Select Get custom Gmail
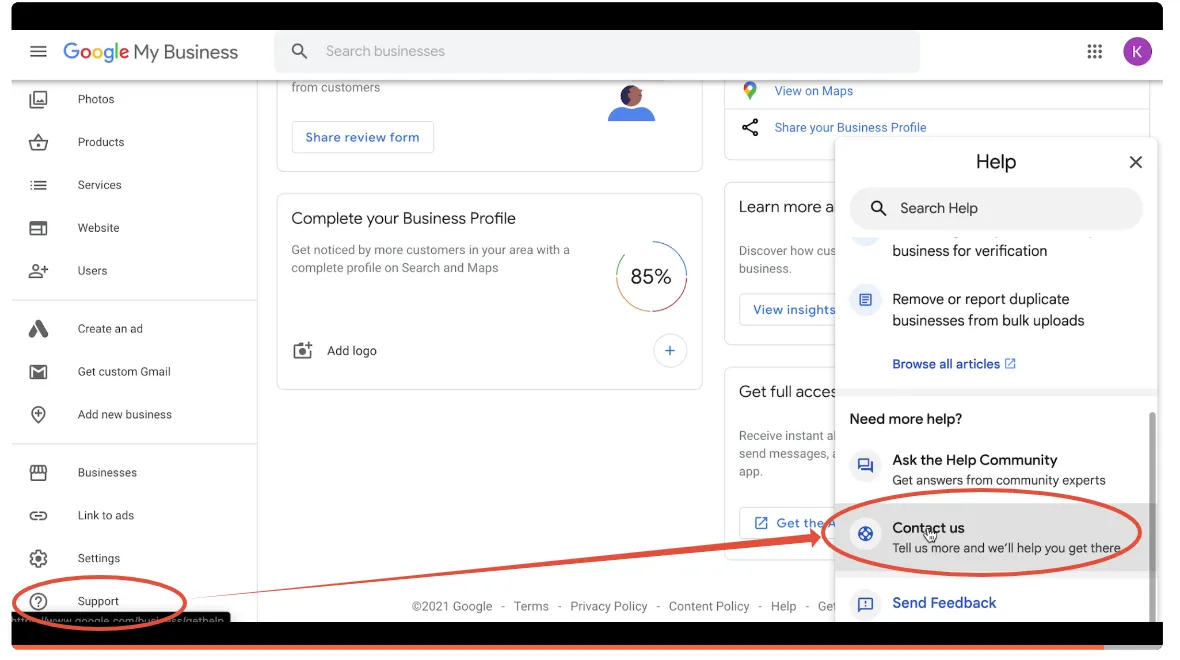The image size is (1180, 660). coord(124,372)
